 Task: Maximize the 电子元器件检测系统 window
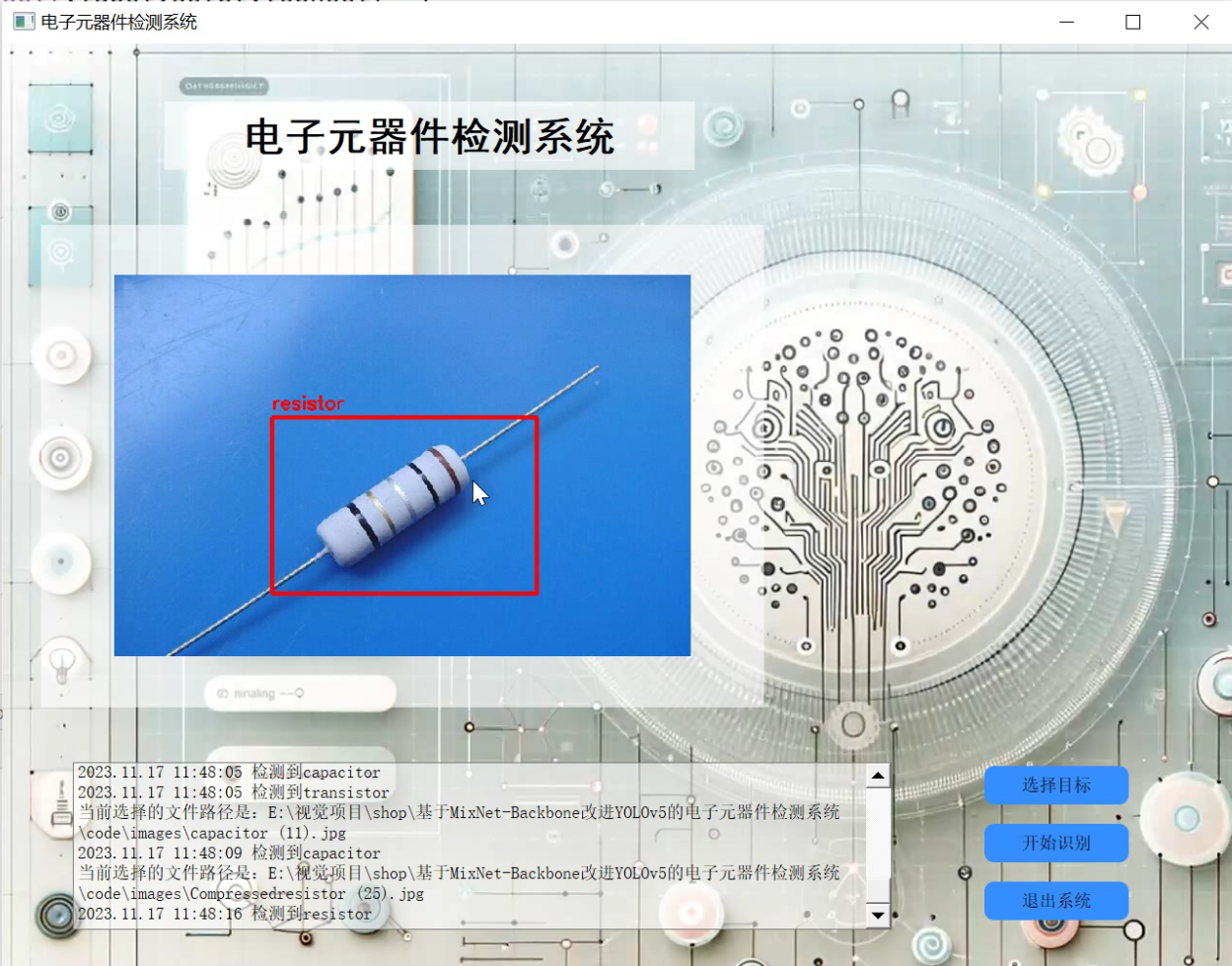pyautogui.click(x=1133, y=22)
